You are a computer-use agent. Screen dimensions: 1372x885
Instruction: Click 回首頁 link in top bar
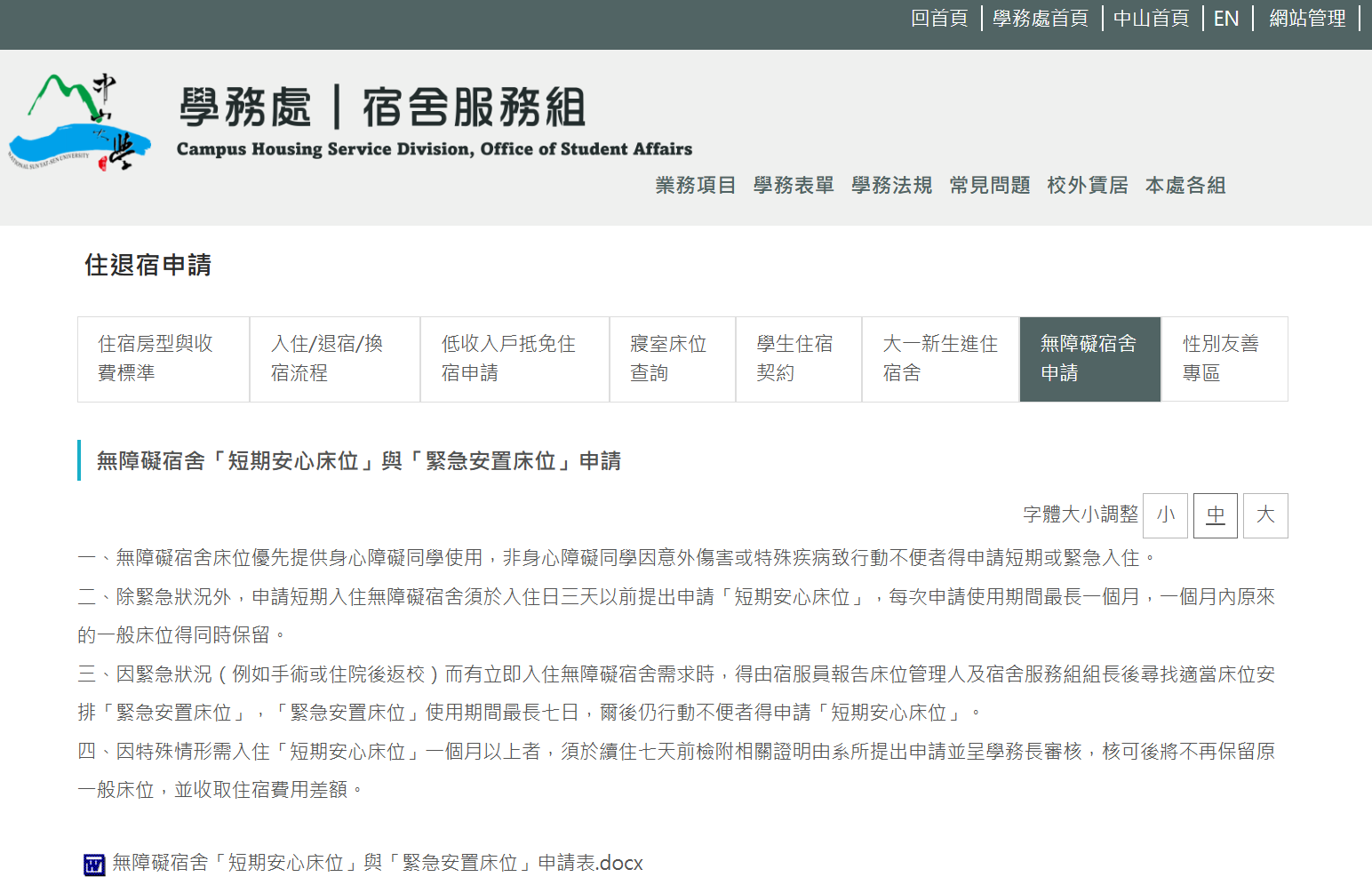pos(939,19)
